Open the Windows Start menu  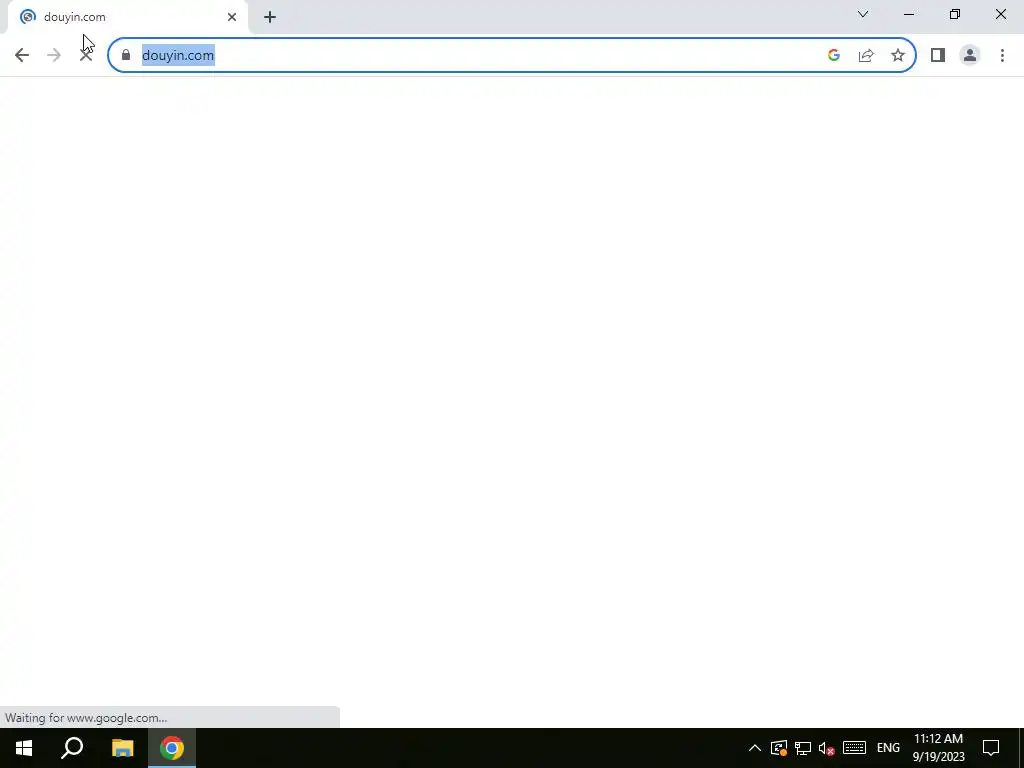click(24, 748)
